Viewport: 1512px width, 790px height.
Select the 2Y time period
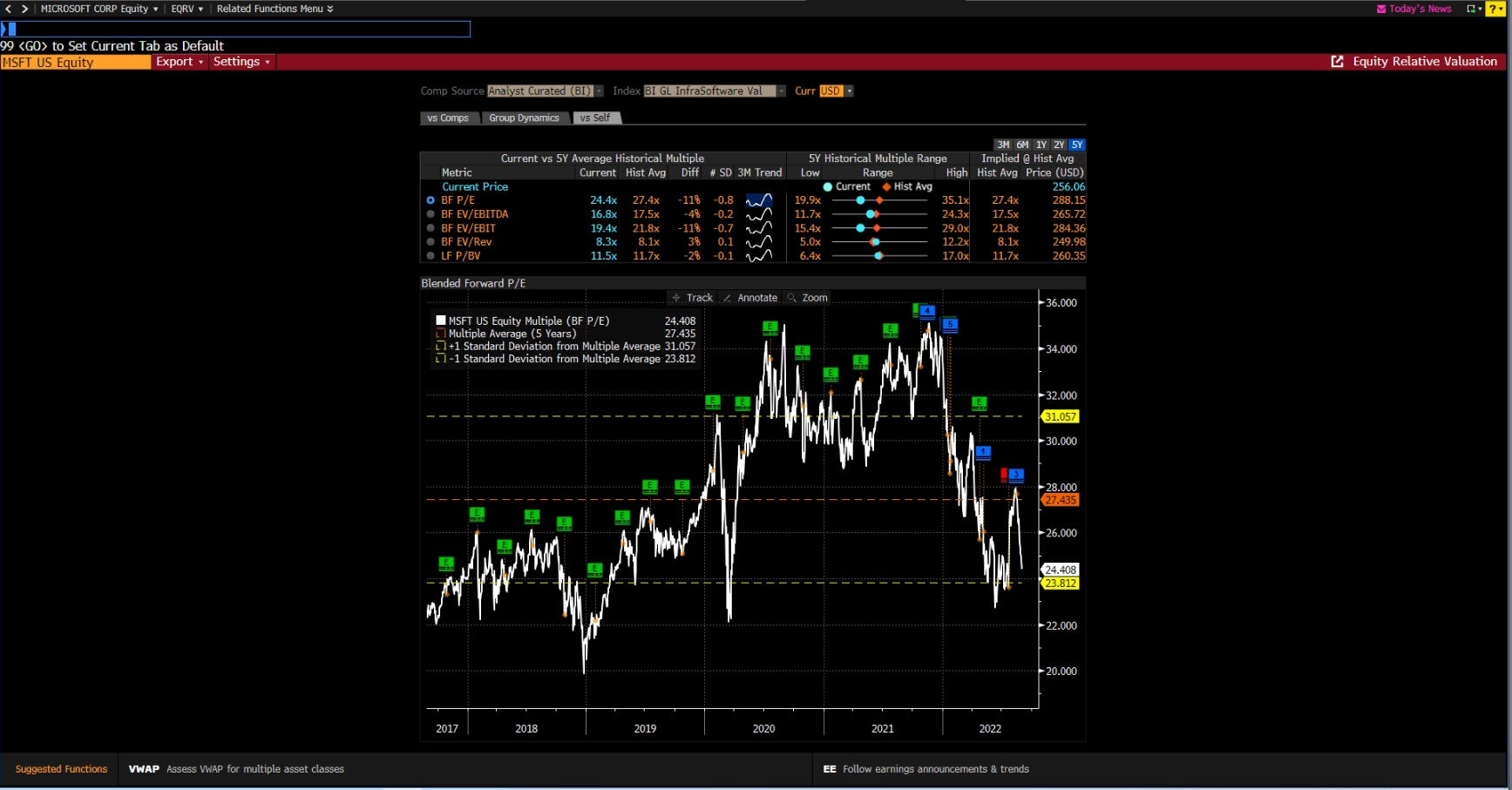point(1059,145)
